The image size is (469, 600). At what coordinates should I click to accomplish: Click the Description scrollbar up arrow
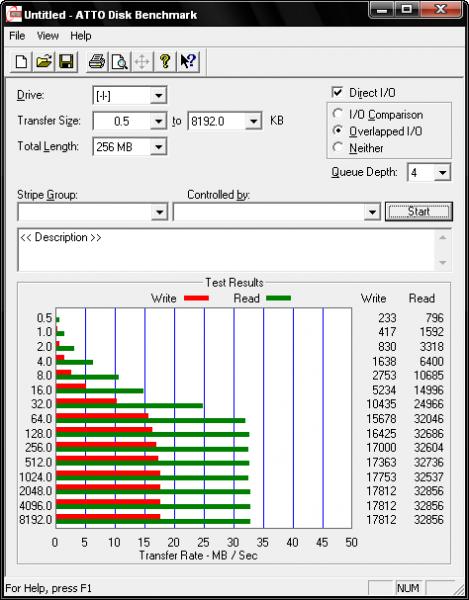[x=443, y=238]
